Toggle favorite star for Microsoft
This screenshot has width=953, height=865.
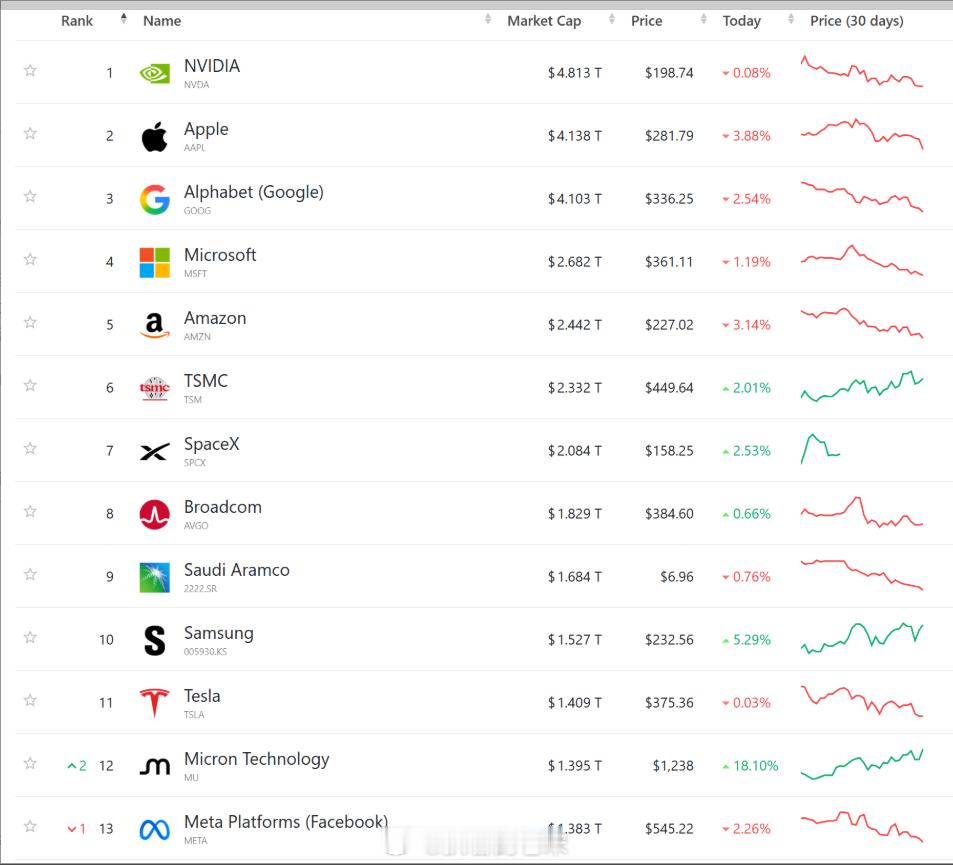point(30,260)
